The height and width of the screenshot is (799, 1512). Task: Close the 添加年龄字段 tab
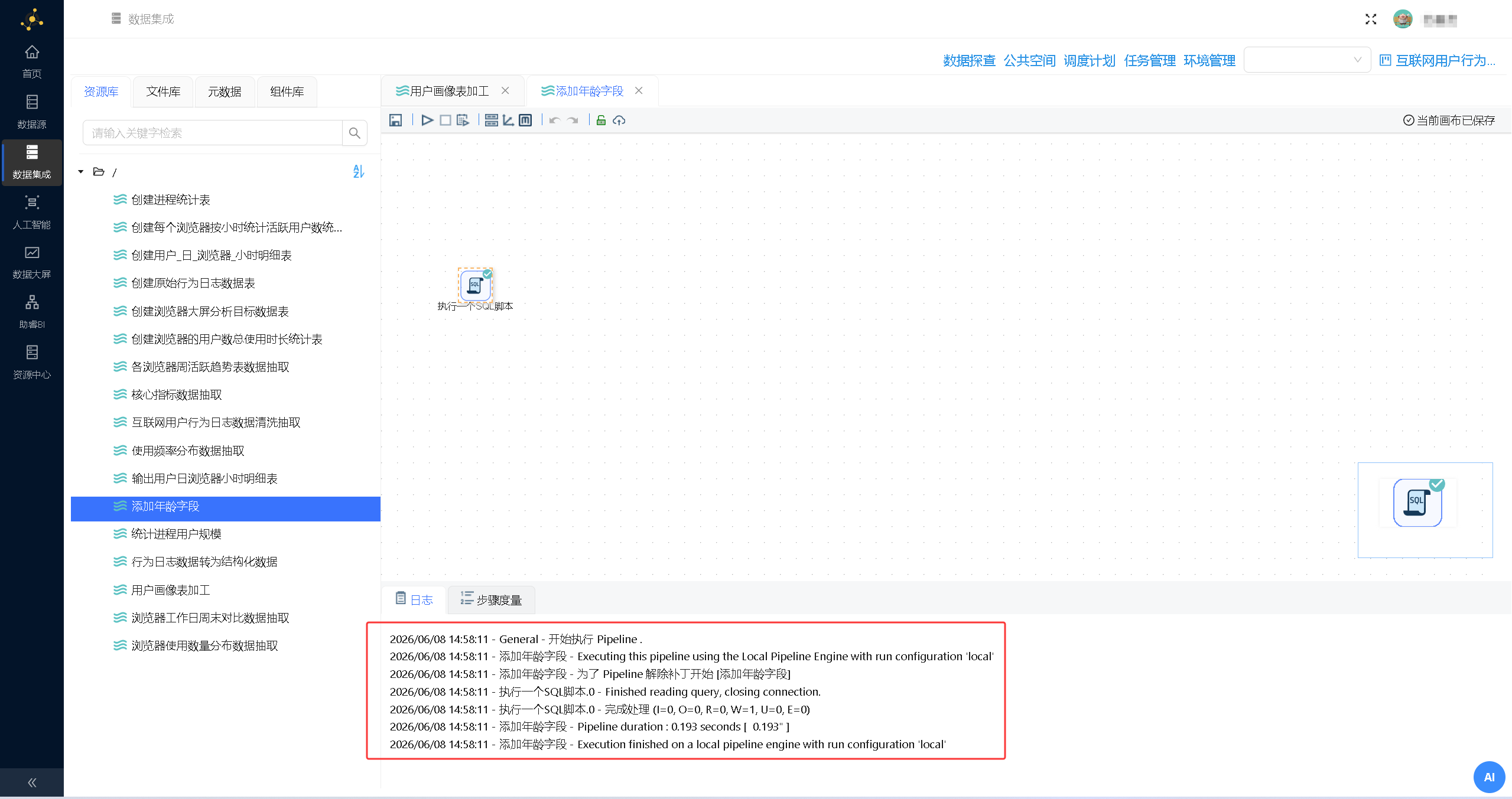pos(639,90)
